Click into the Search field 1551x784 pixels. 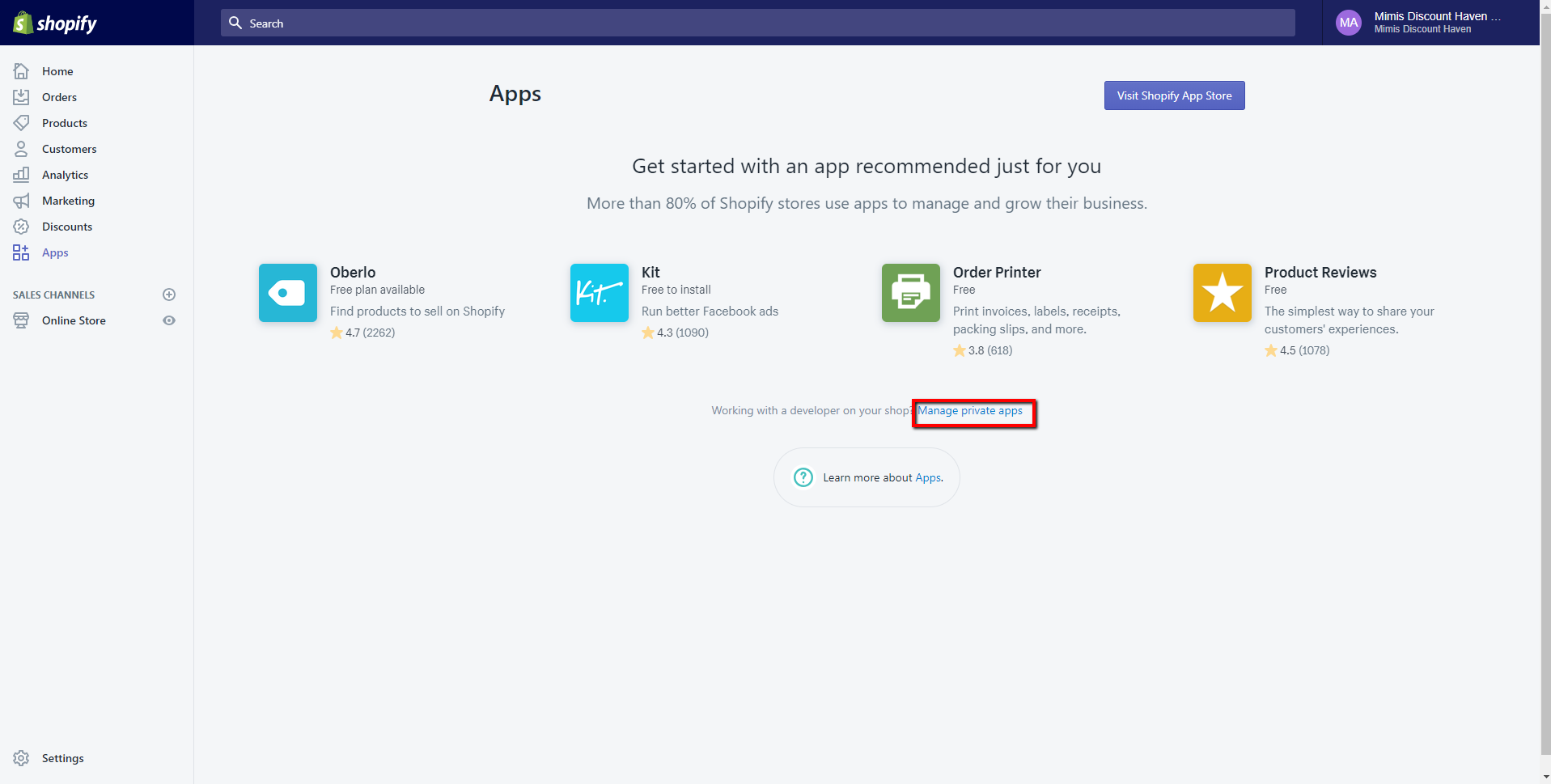(x=757, y=23)
